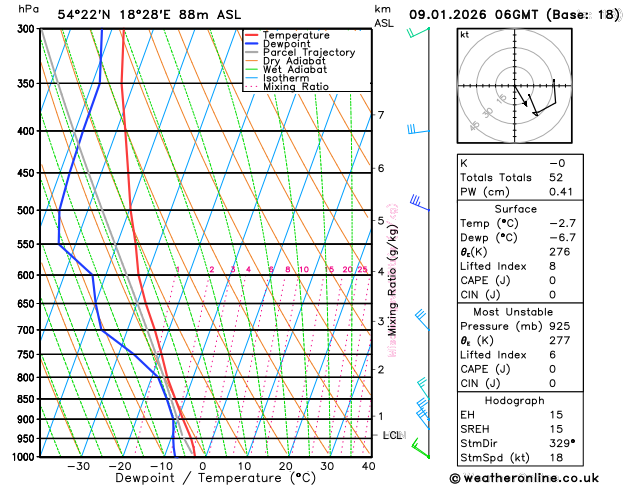Click the Most Unstable Pressure value 925

(x=560, y=326)
